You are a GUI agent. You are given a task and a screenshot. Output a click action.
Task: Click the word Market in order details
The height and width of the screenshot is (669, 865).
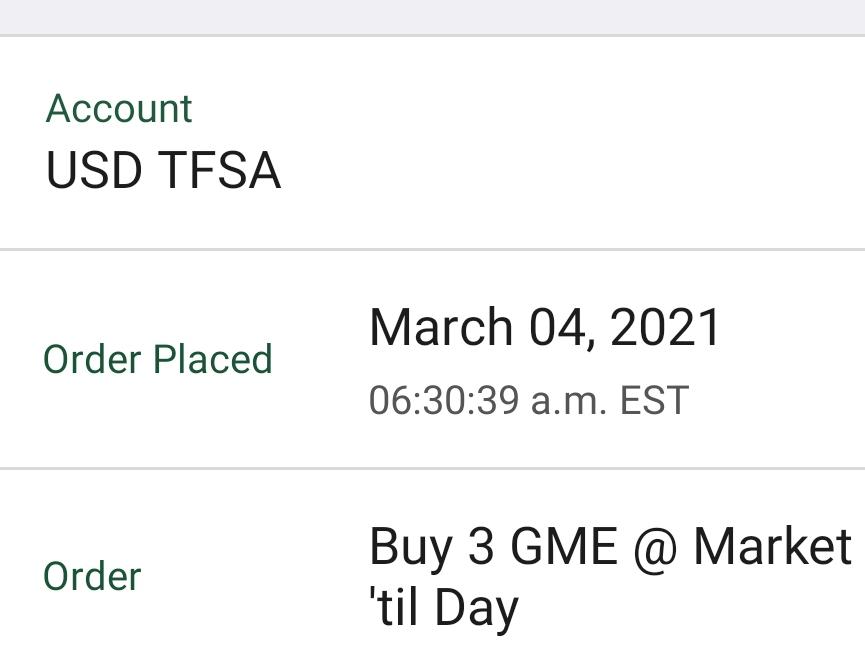(772, 546)
